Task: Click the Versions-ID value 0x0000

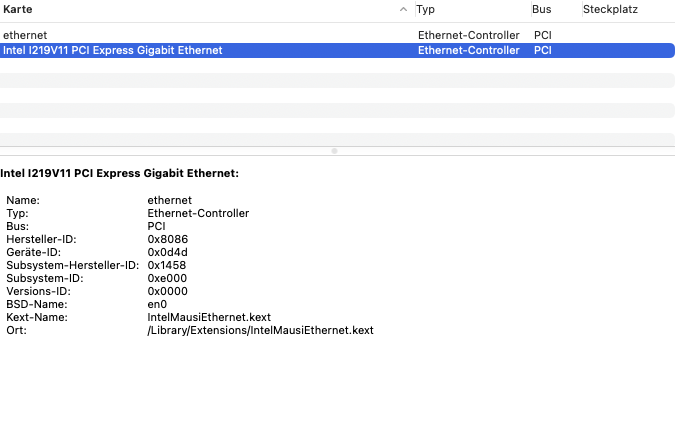Action: 167,291
